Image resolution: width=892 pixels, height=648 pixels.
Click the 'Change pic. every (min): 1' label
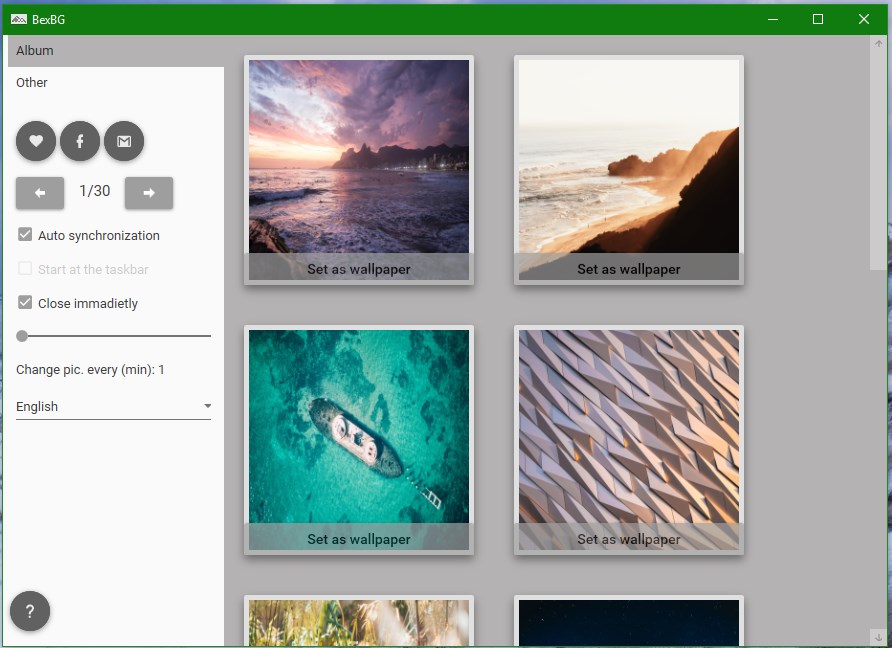pyautogui.click(x=90, y=370)
